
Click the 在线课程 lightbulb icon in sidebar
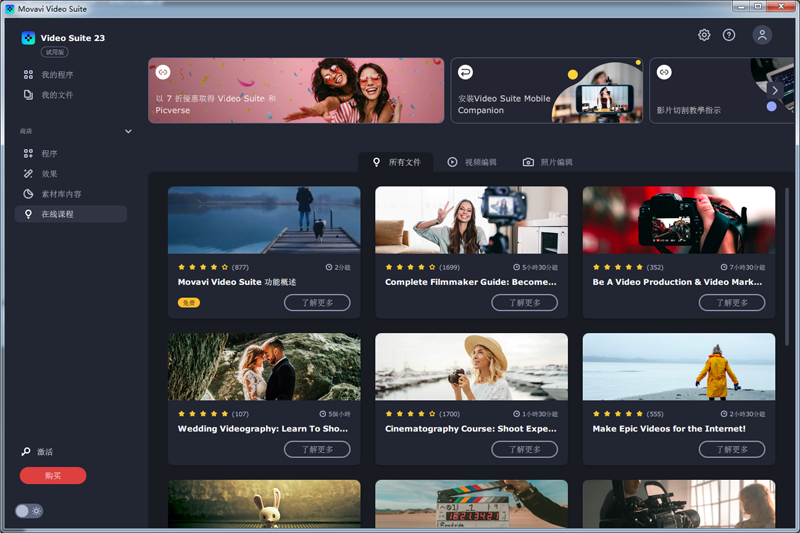click(x=28, y=214)
